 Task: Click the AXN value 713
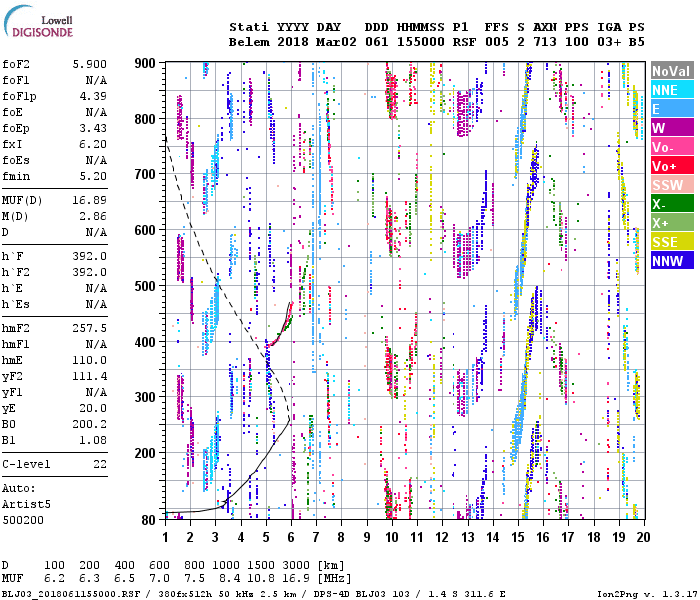(545, 42)
